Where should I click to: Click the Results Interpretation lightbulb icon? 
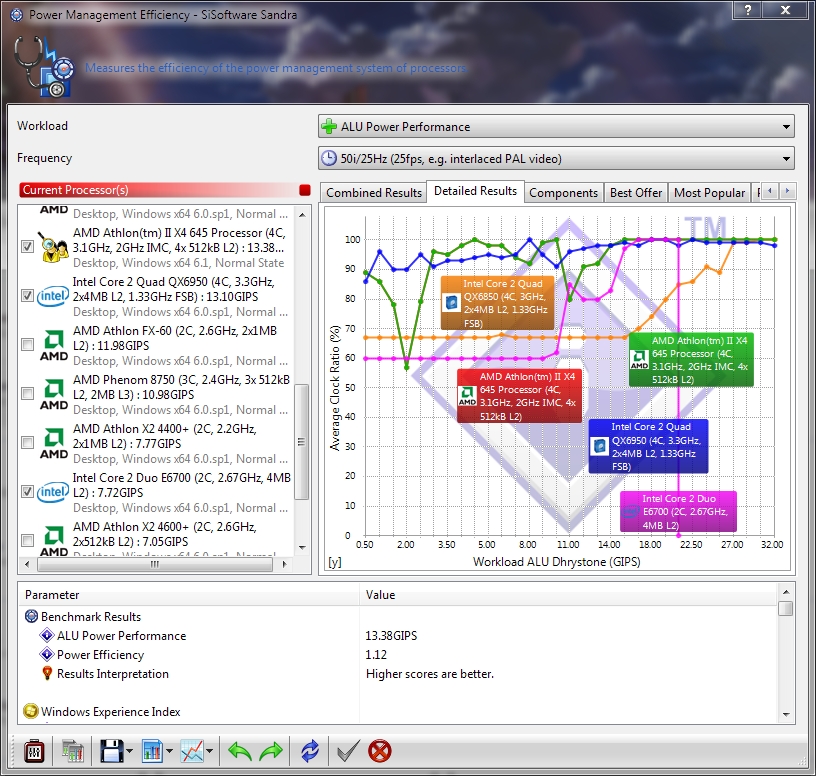coord(47,673)
